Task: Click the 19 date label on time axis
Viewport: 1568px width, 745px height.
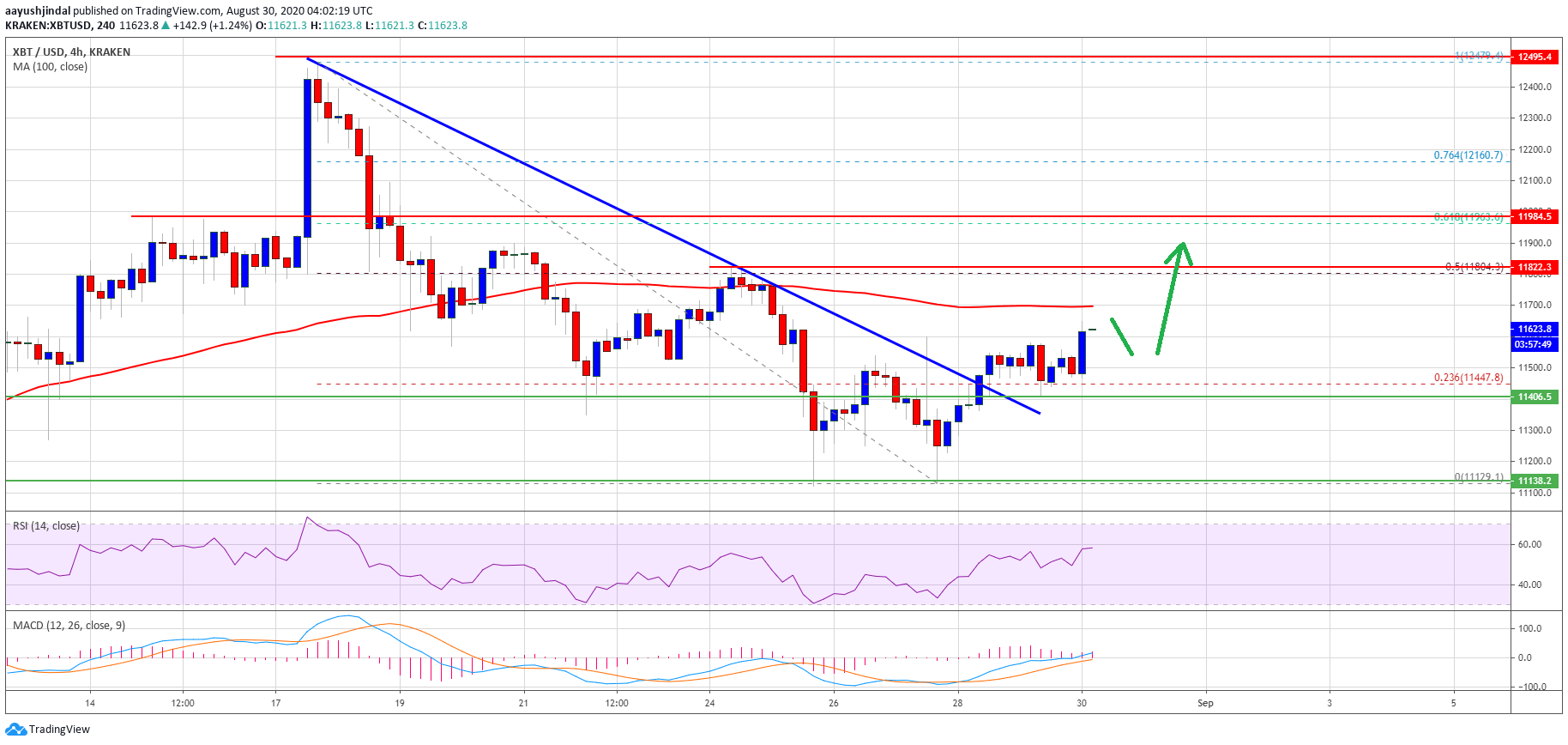Action: [400, 703]
